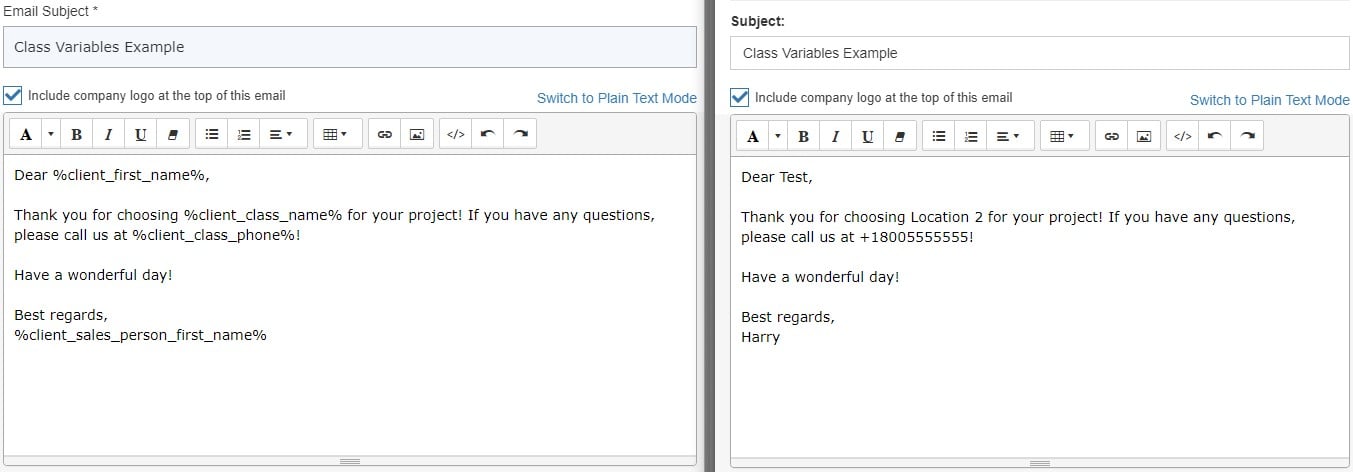
Task: Click the left Email Subject input field
Action: coord(349,47)
